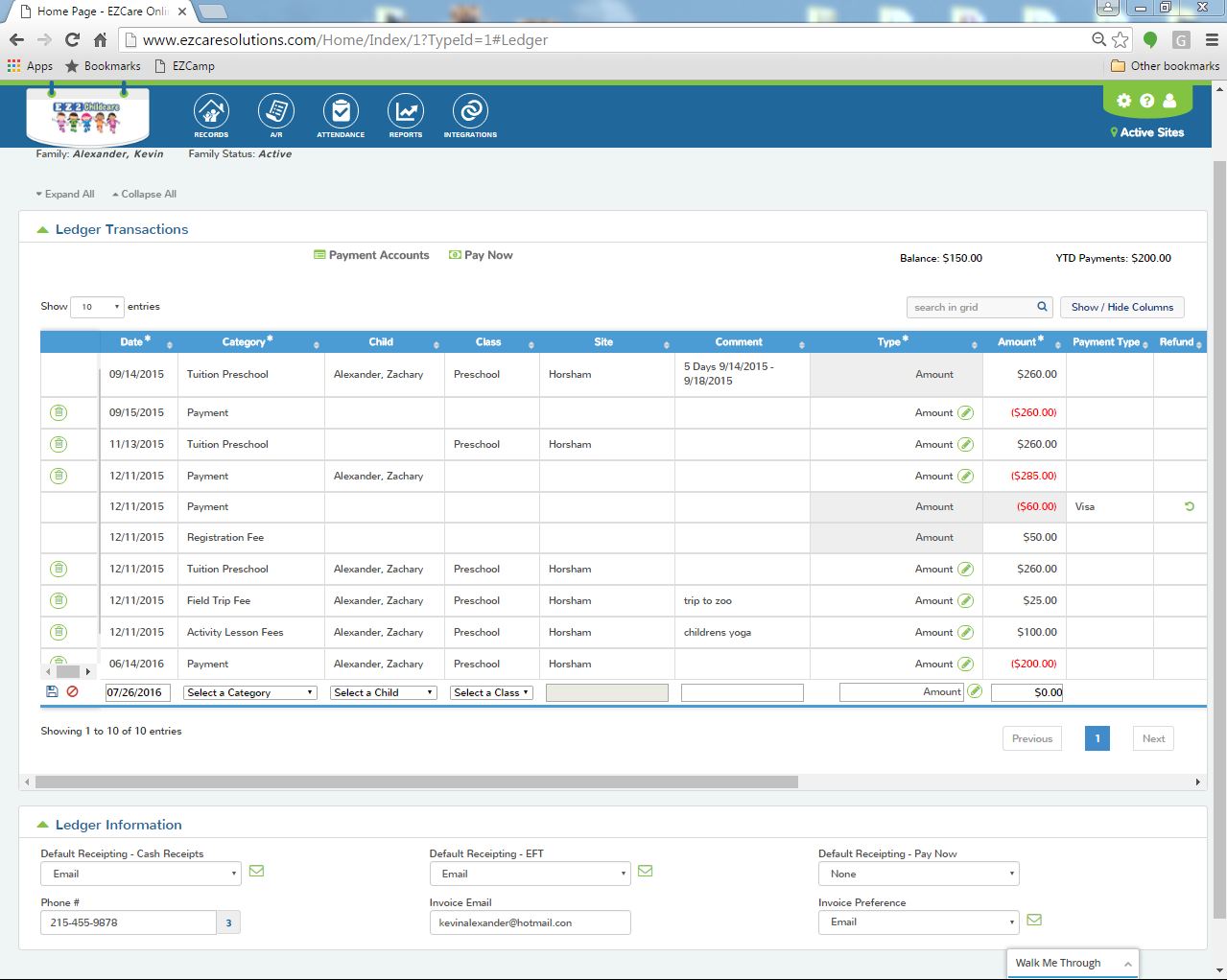Go to Next page of entries

click(x=1153, y=738)
